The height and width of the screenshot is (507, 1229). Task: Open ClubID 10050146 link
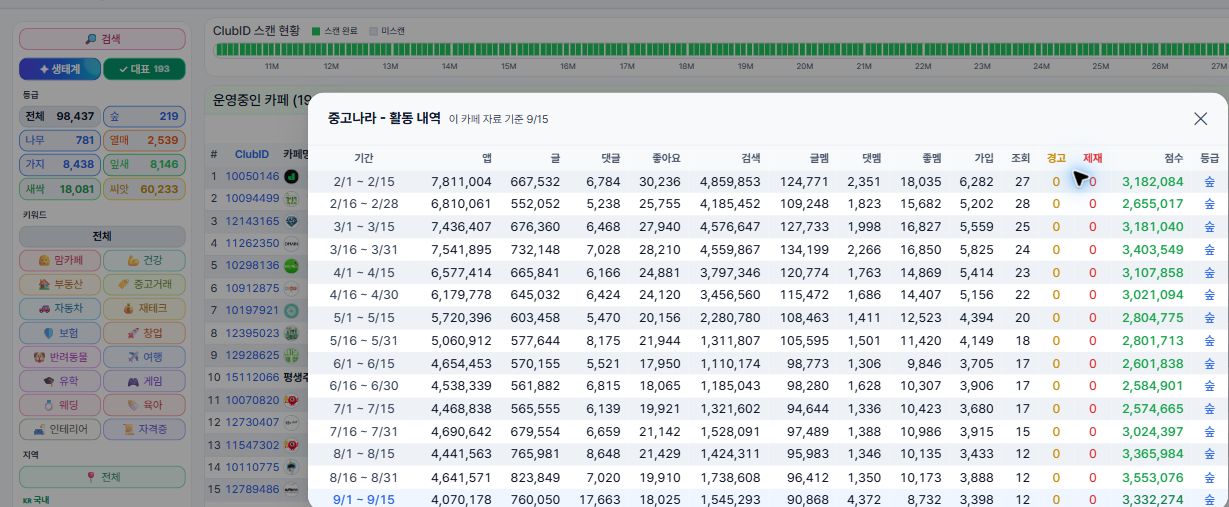pyautogui.click(x=252, y=176)
